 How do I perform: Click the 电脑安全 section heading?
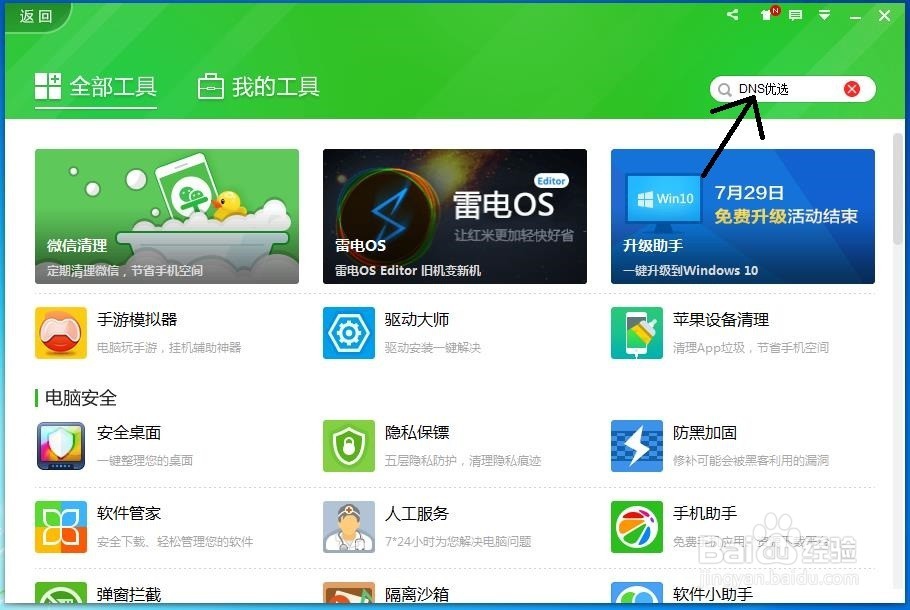[81, 398]
